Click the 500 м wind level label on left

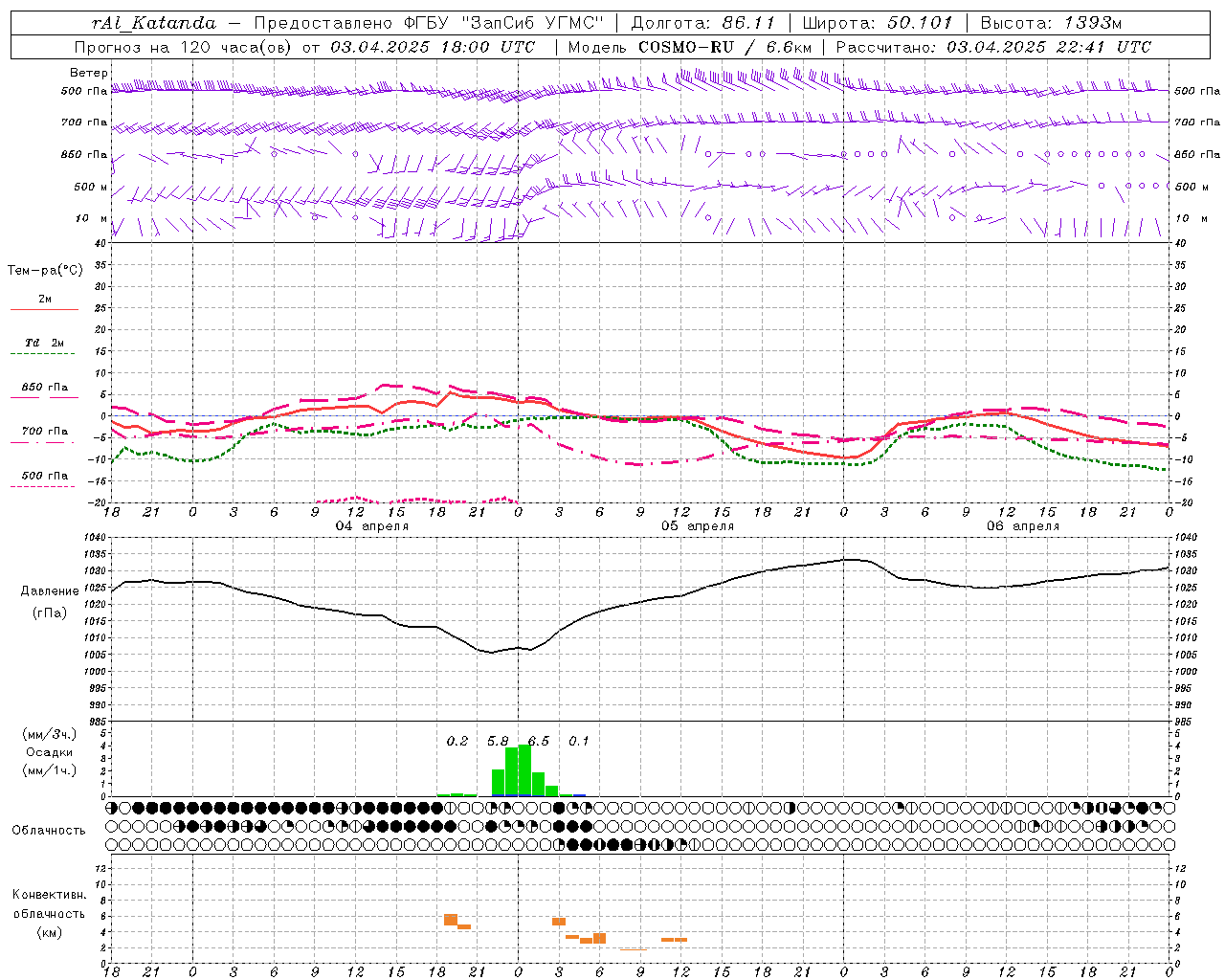[91, 187]
